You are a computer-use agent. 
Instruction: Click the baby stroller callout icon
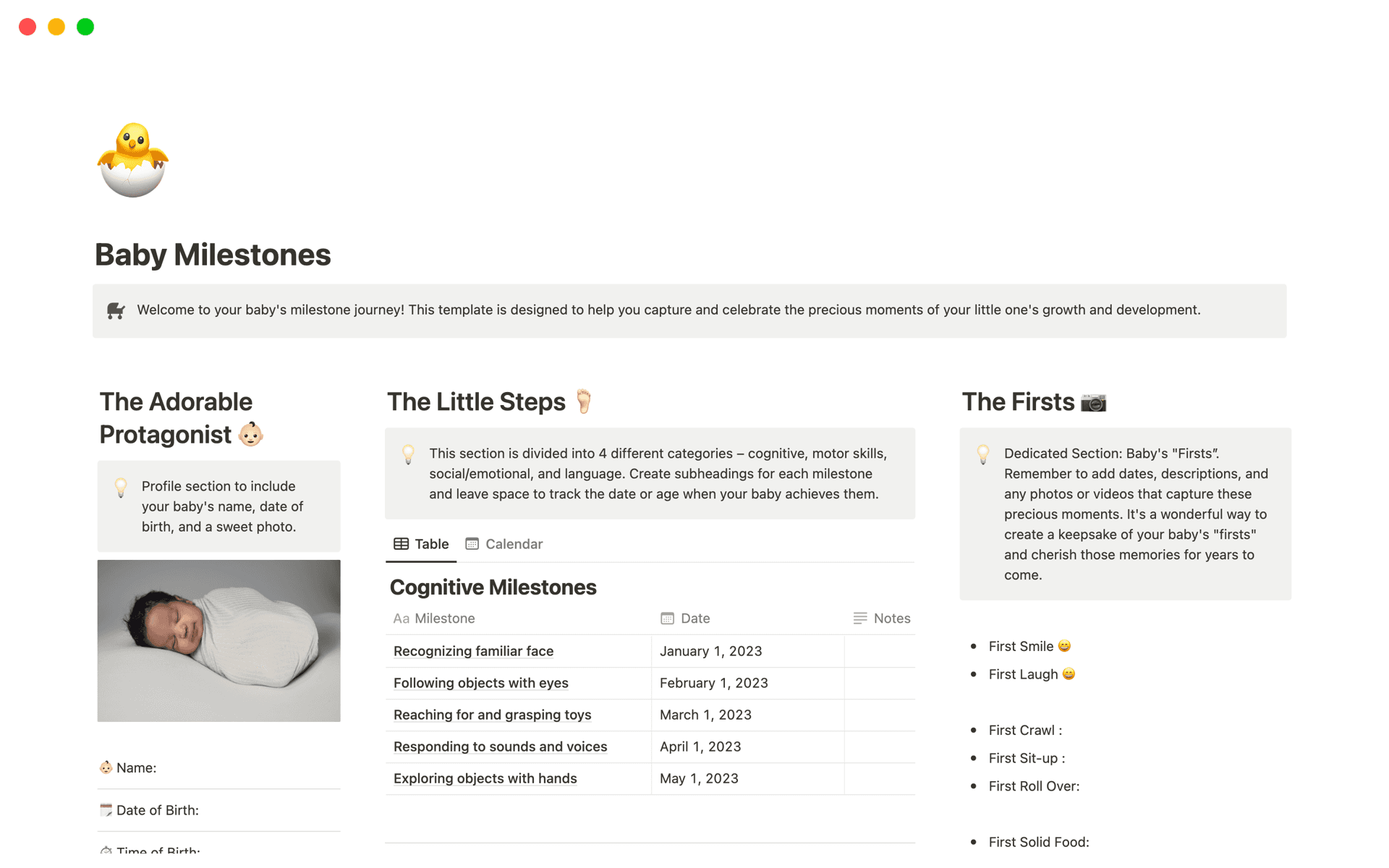click(x=116, y=311)
